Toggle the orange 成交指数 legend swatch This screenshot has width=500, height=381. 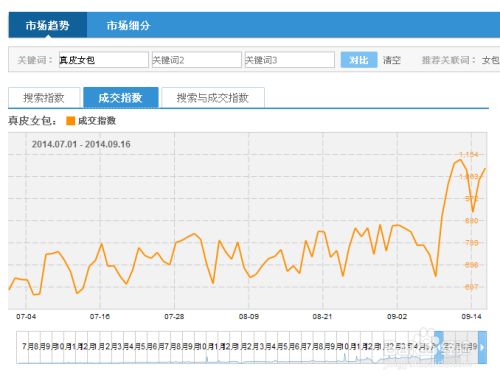(70, 121)
